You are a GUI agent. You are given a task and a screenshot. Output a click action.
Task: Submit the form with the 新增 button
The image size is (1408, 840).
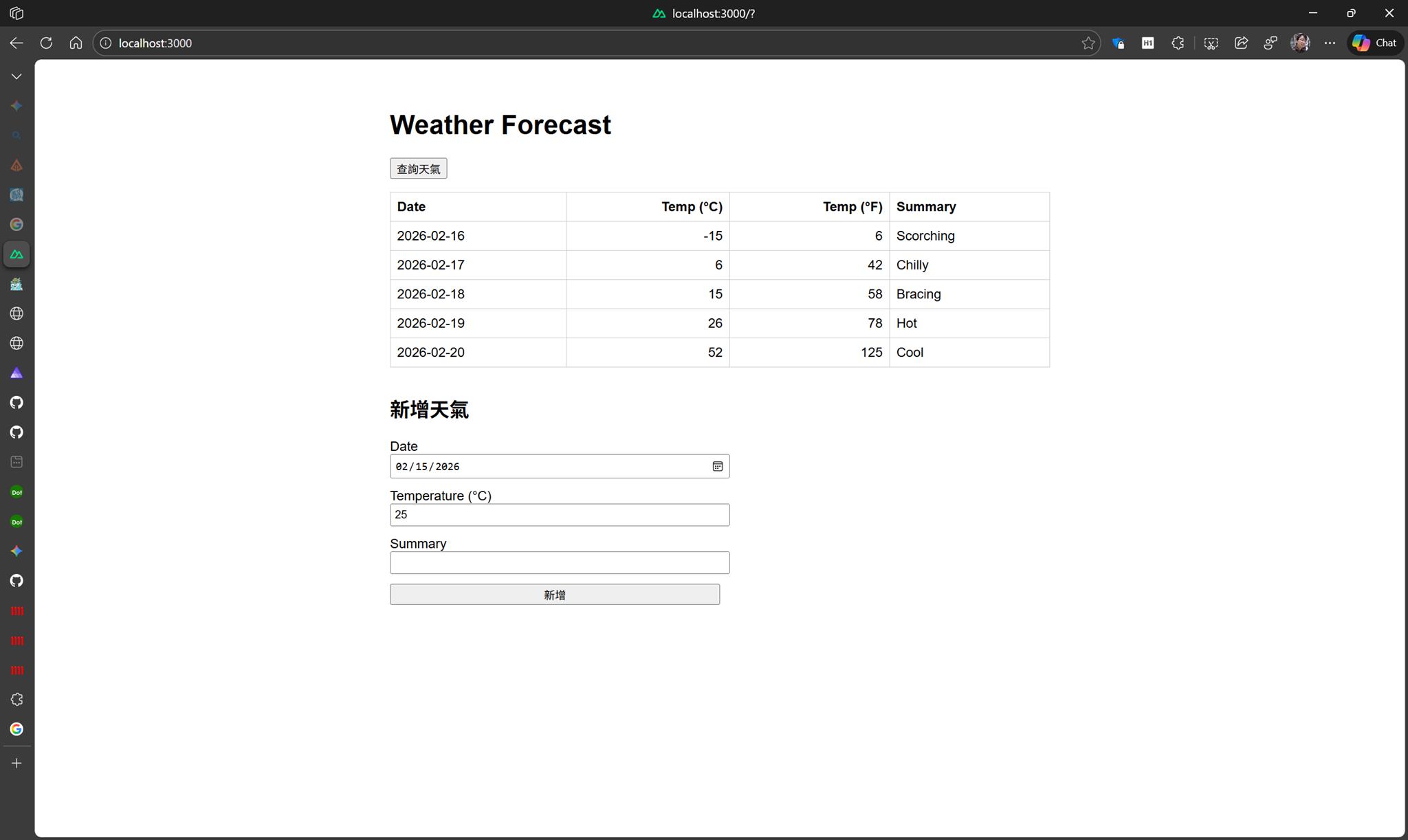554,595
